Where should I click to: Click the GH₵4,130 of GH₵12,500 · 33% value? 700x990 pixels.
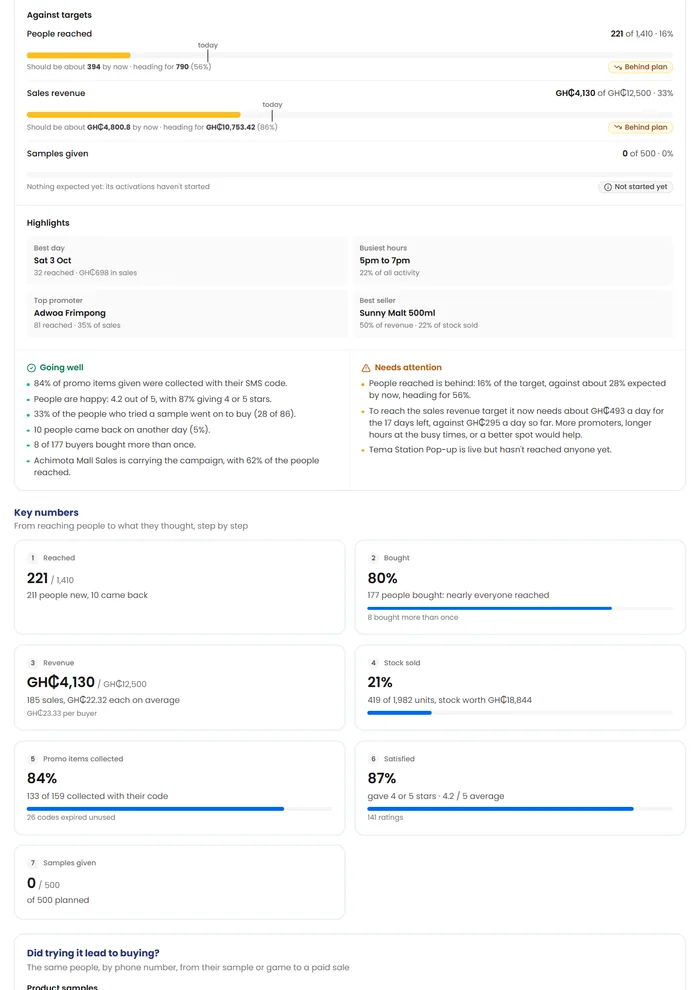pyautogui.click(x=614, y=93)
